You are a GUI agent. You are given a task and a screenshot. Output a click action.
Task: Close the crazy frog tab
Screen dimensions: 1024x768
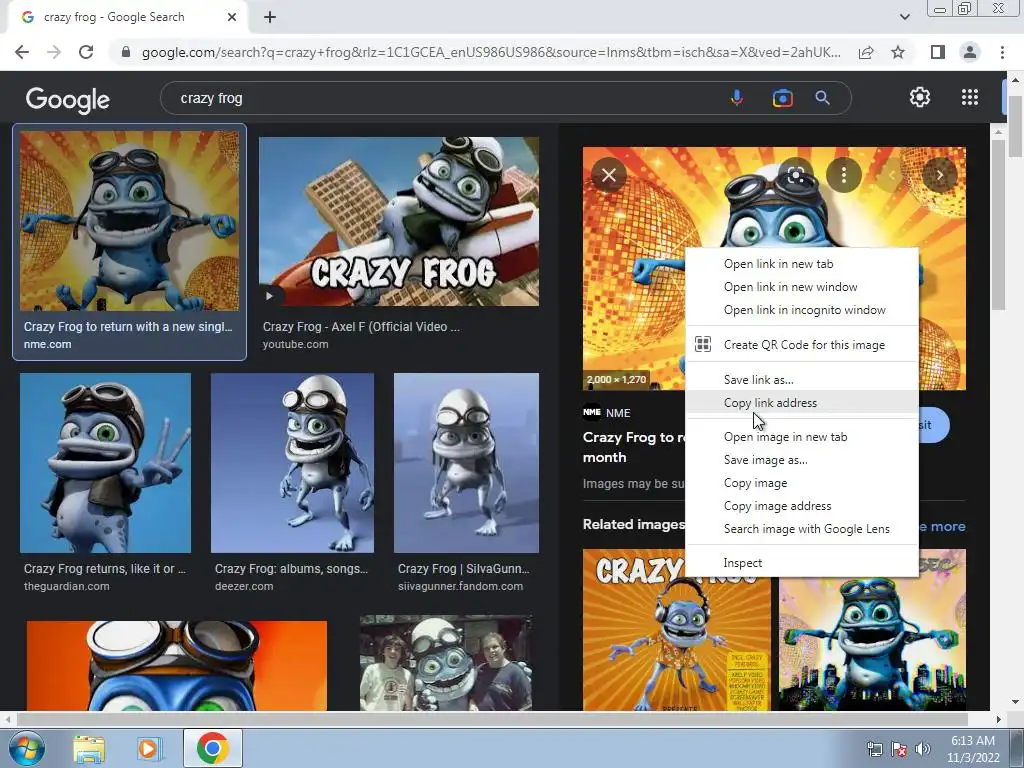[x=232, y=18]
